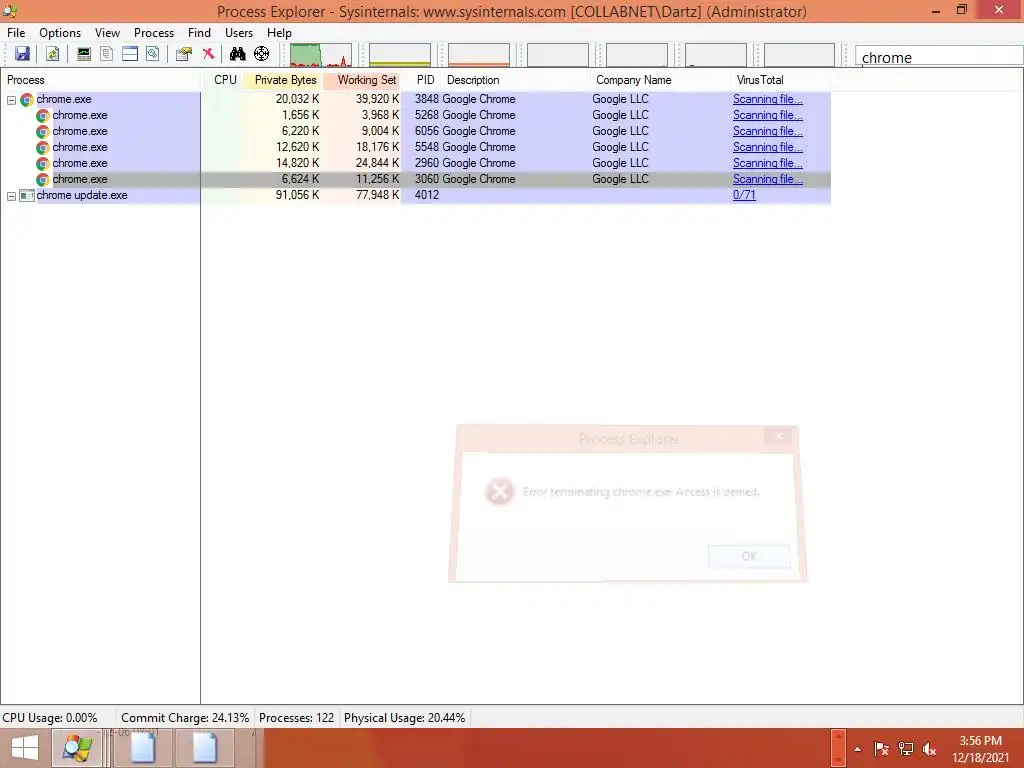Select the highlighted chrome.exe row, PID 3060
The height and width of the screenshot is (768, 1024).
(415, 179)
